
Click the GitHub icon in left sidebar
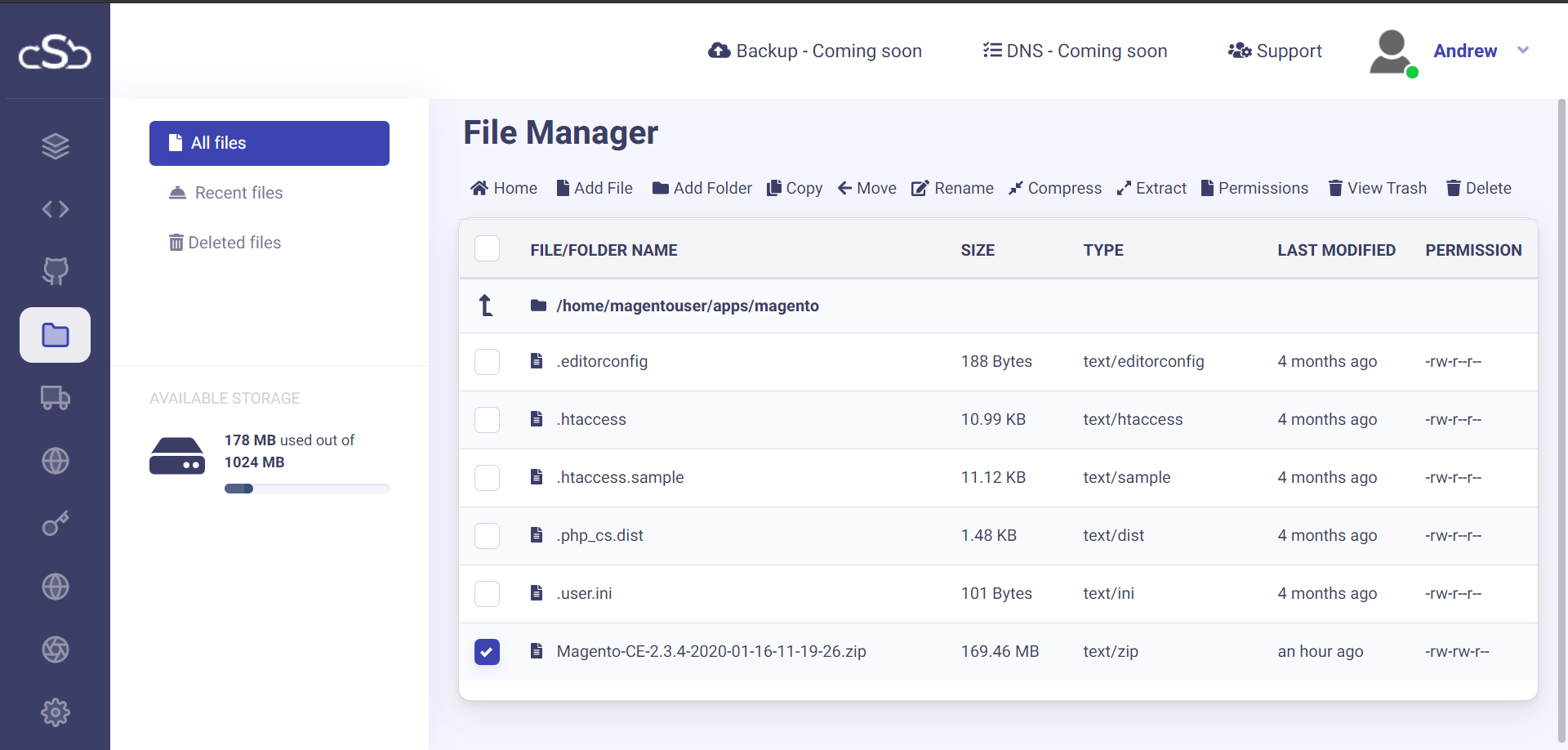click(x=55, y=271)
